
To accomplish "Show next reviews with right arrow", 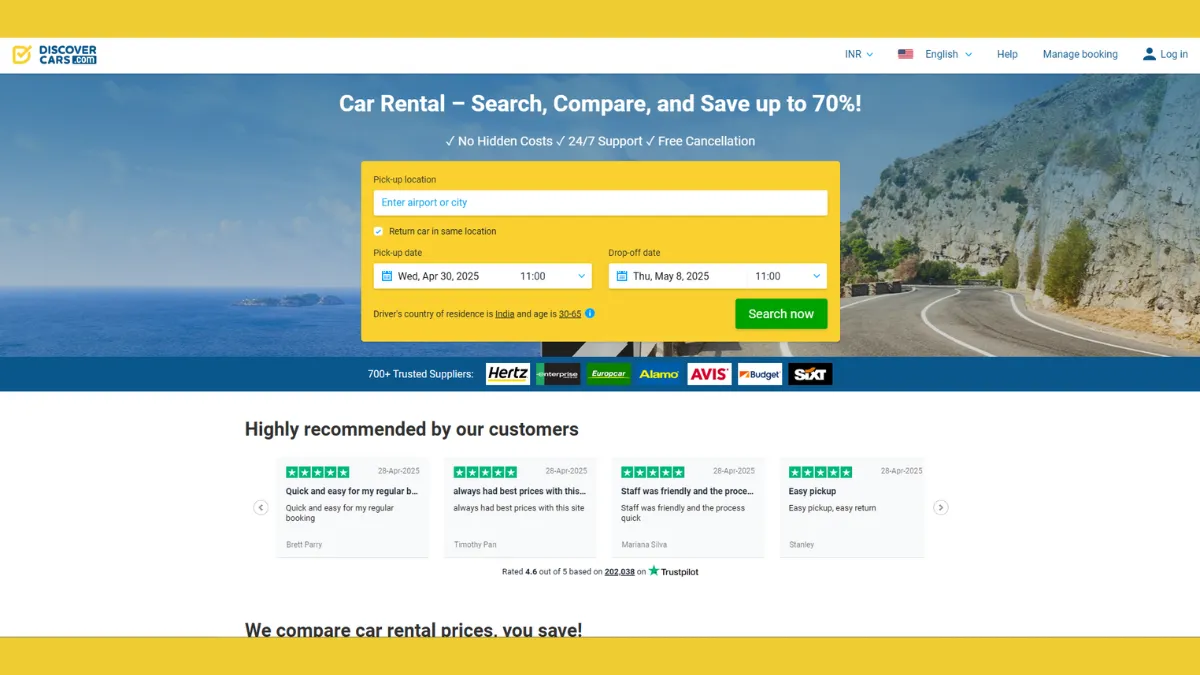I will coord(941,507).
